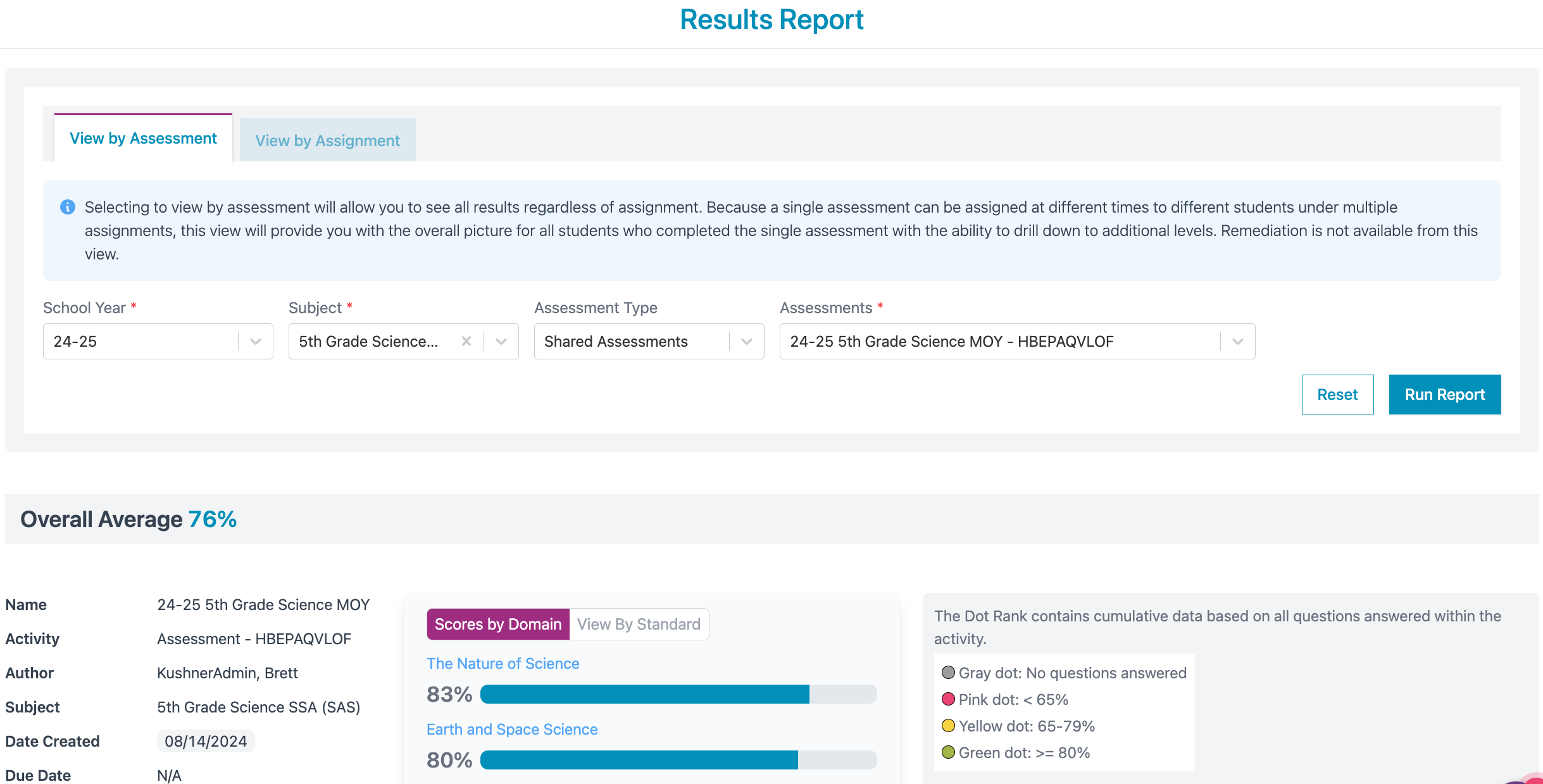Image resolution: width=1543 pixels, height=784 pixels.
Task: Click the green dot legend icon
Action: (x=948, y=752)
